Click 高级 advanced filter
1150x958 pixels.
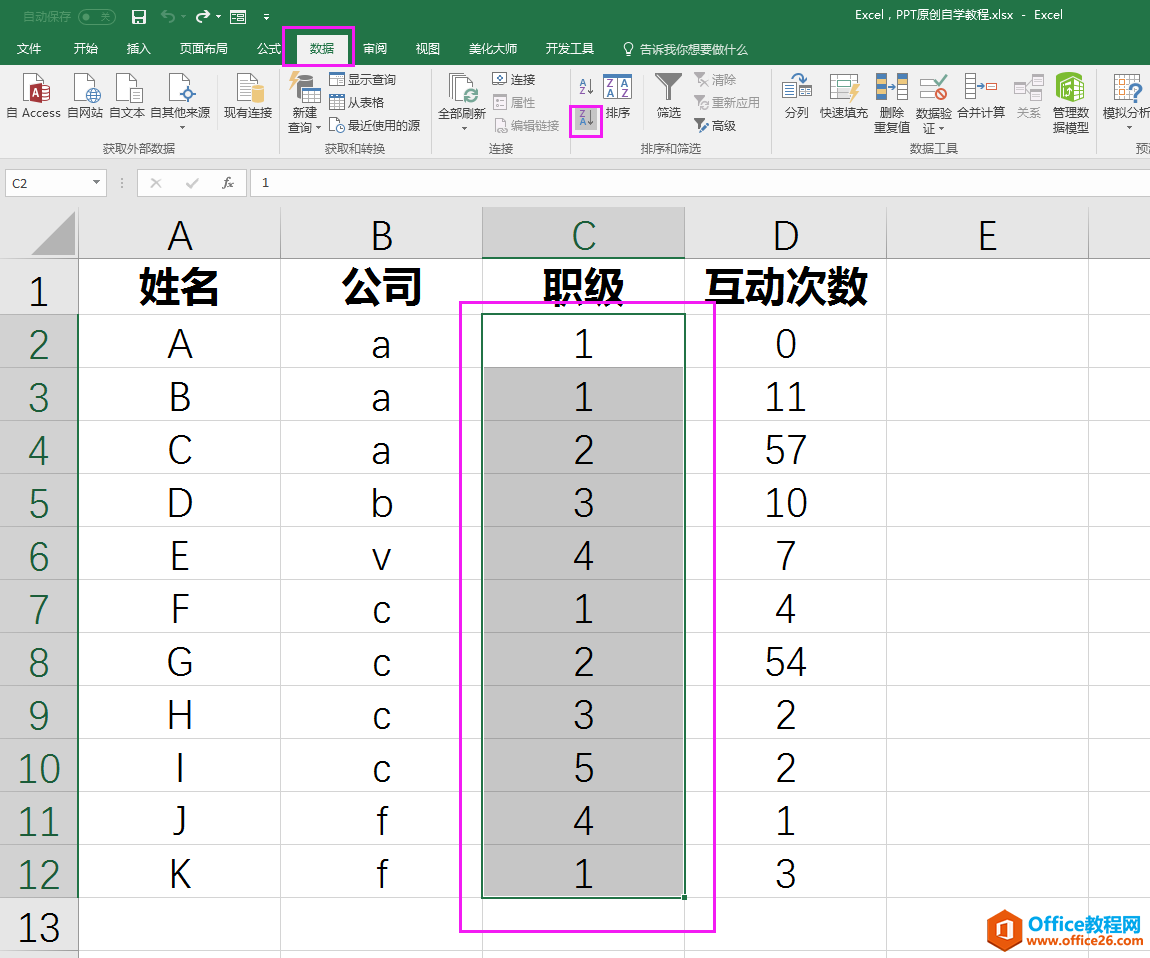(x=715, y=125)
